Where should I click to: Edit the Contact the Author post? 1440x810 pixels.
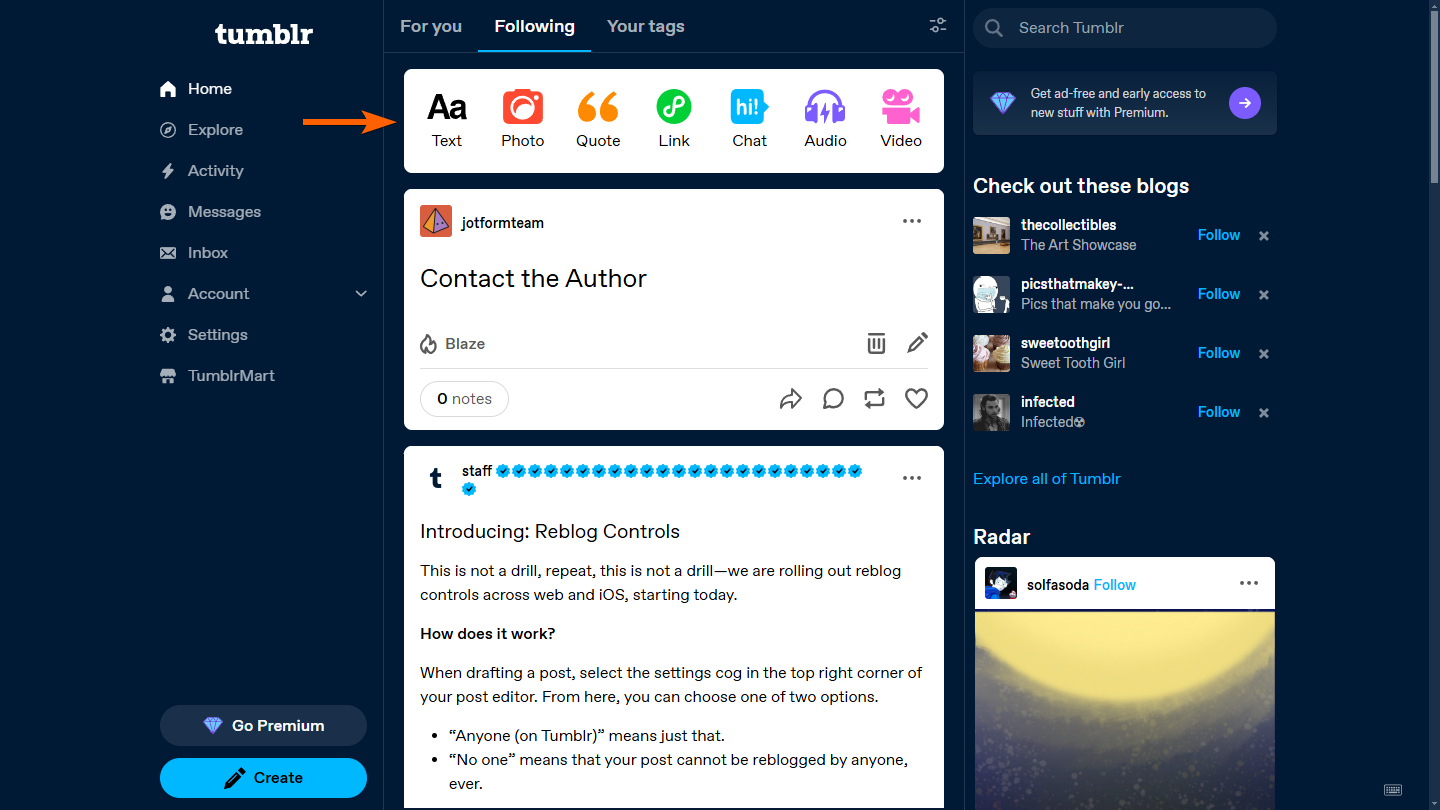[917, 344]
